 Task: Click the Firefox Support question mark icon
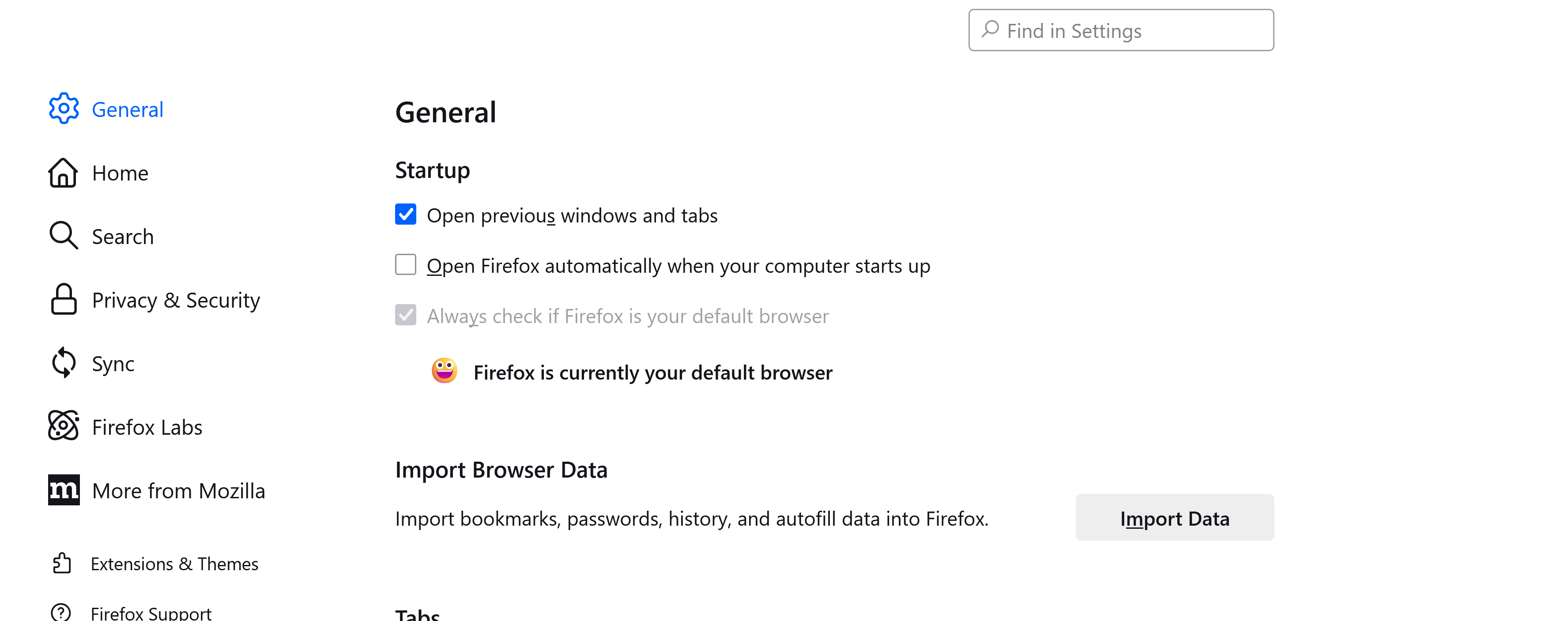click(x=61, y=611)
